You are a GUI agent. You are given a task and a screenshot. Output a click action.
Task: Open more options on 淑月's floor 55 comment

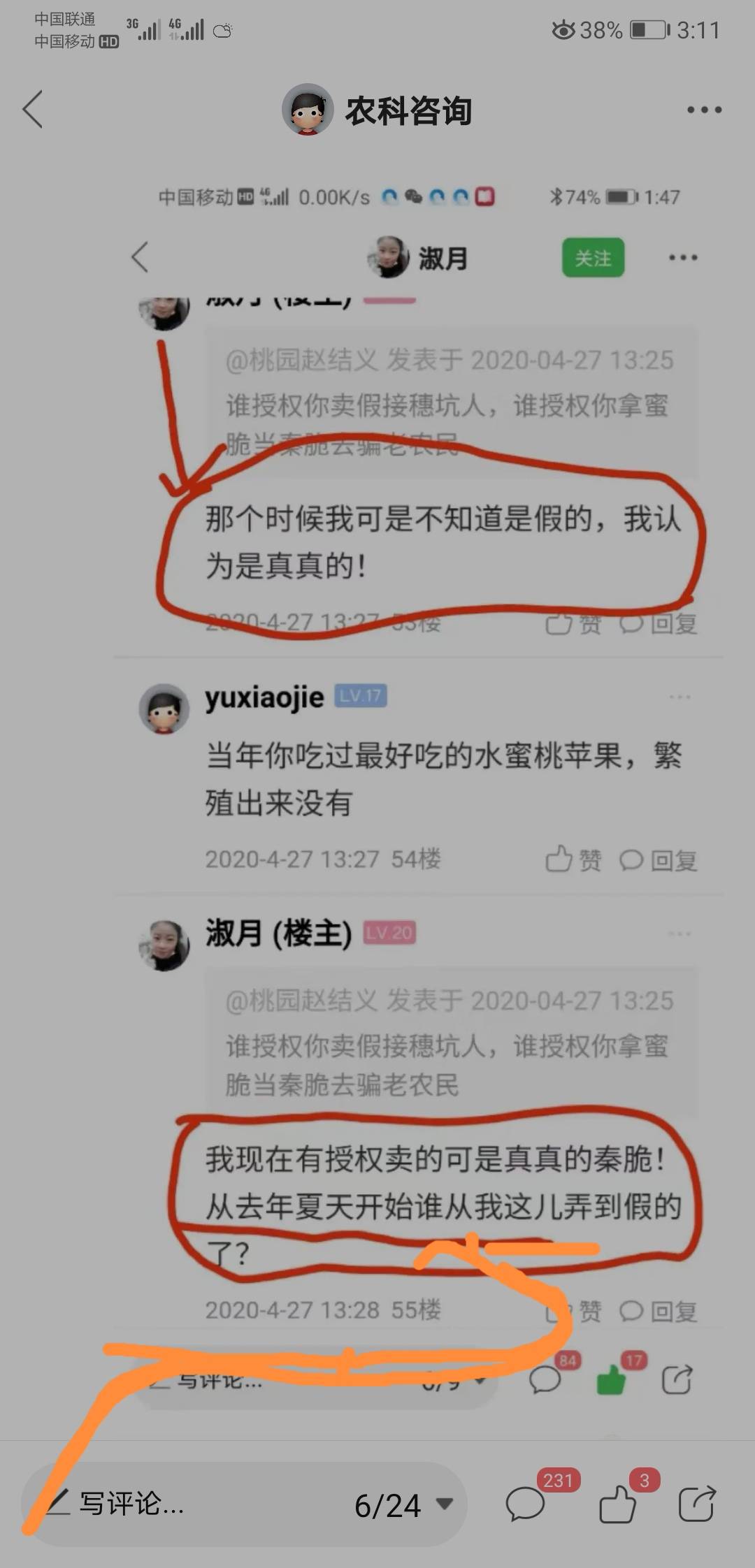tap(679, 934)
